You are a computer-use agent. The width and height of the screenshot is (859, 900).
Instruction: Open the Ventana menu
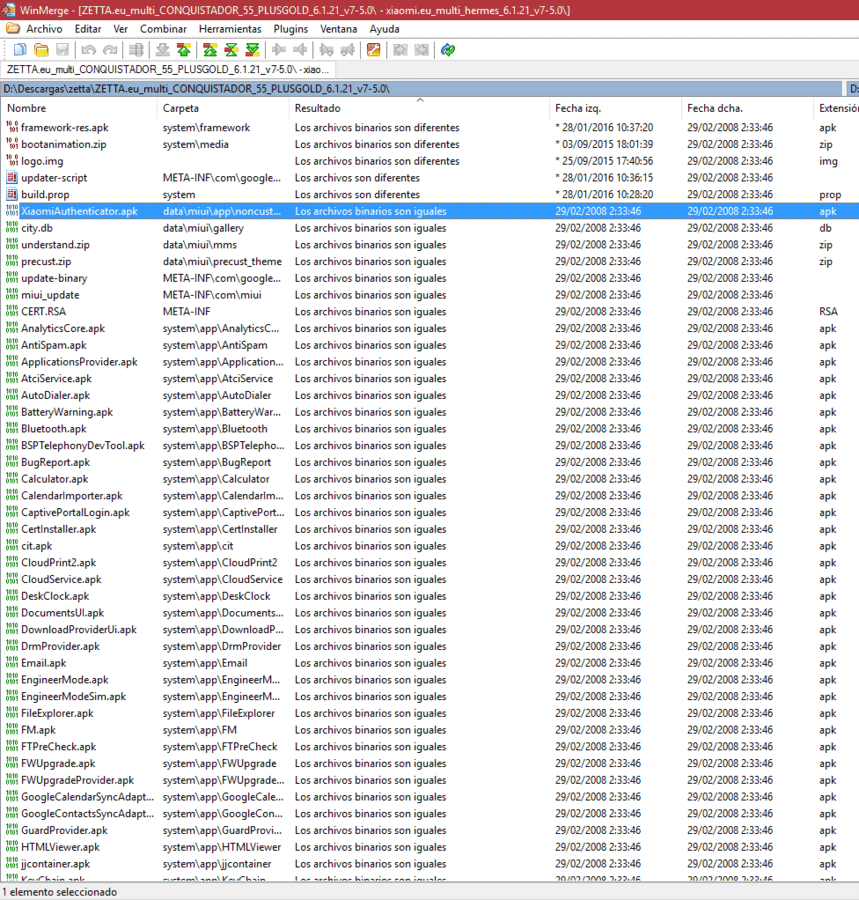click(339, 29)
